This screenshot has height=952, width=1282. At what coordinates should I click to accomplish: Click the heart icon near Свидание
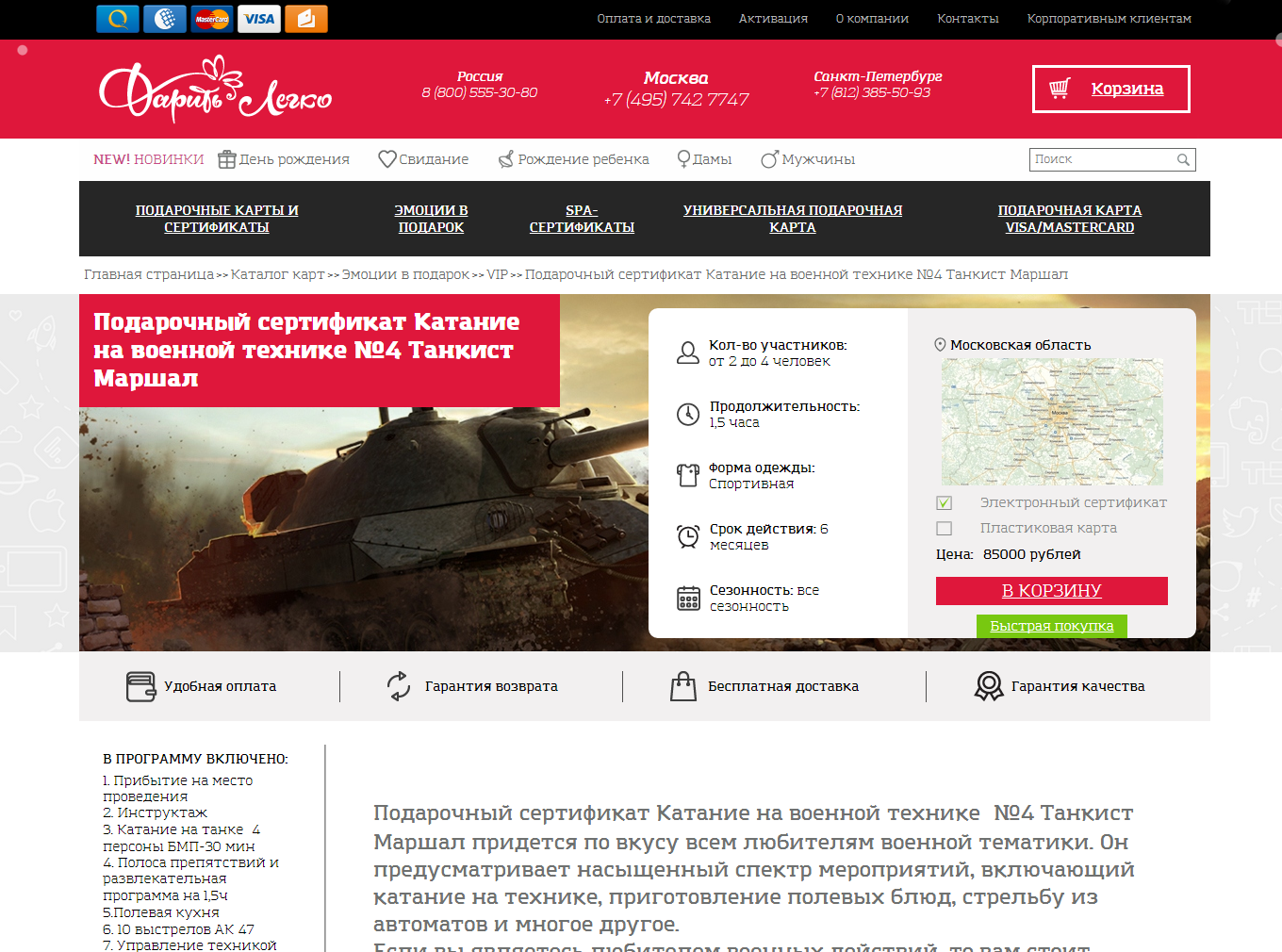(x=387, y=159)
